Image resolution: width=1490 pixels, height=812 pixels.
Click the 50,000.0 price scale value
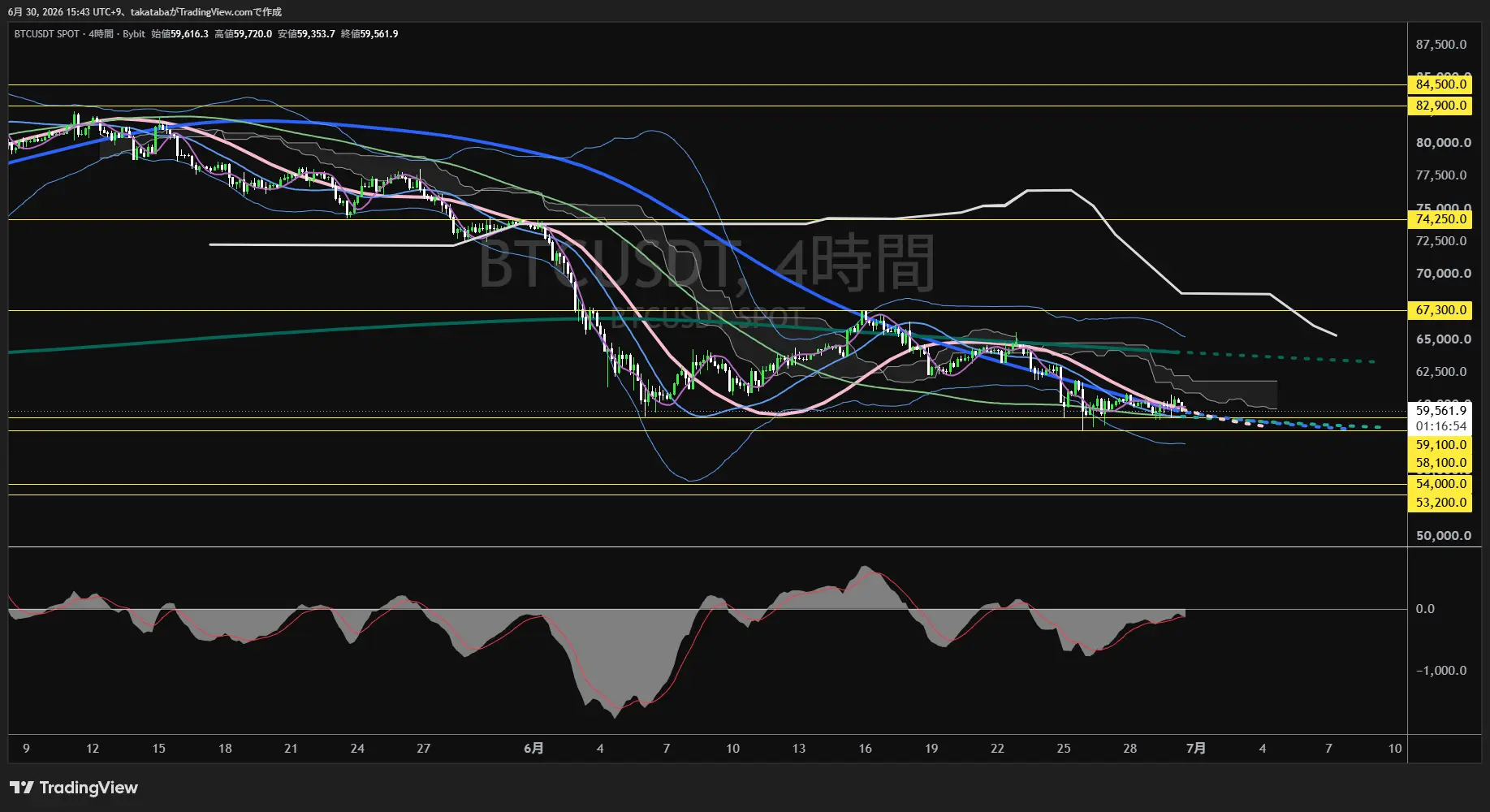point(1443,536)
